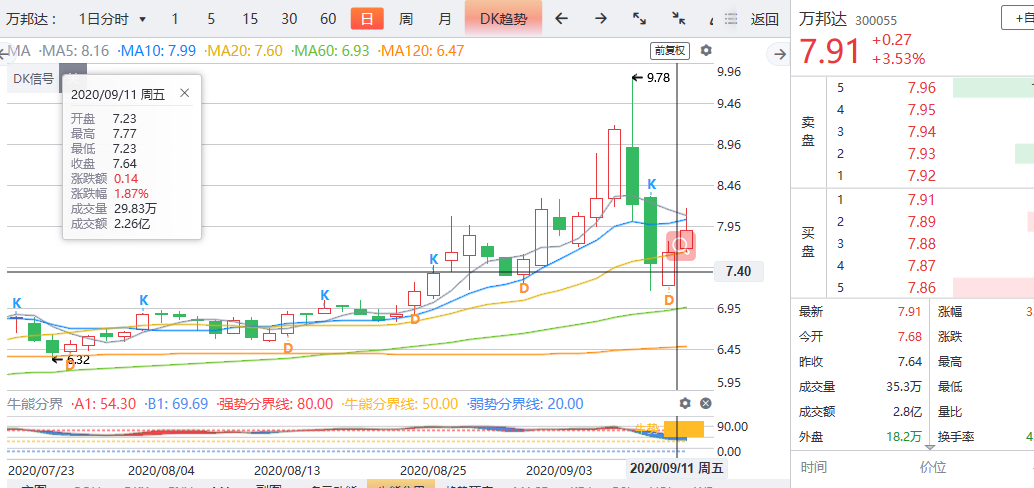Click the 今开 7.68 row
This screenshot has height=488, width=1034.
[860, 337]
